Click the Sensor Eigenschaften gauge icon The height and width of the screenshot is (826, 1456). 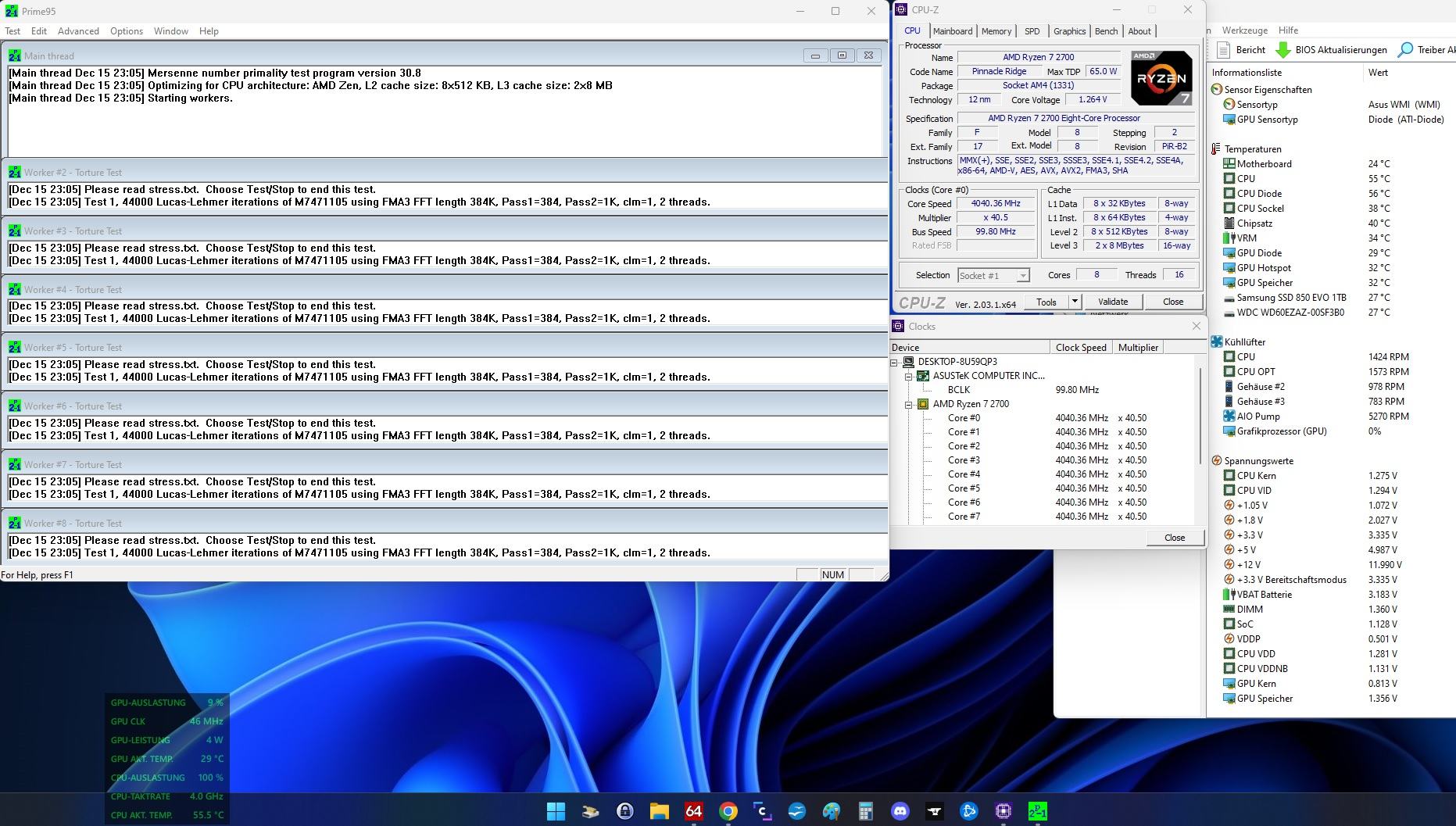pyautogui.click(x=1216, y=89)
